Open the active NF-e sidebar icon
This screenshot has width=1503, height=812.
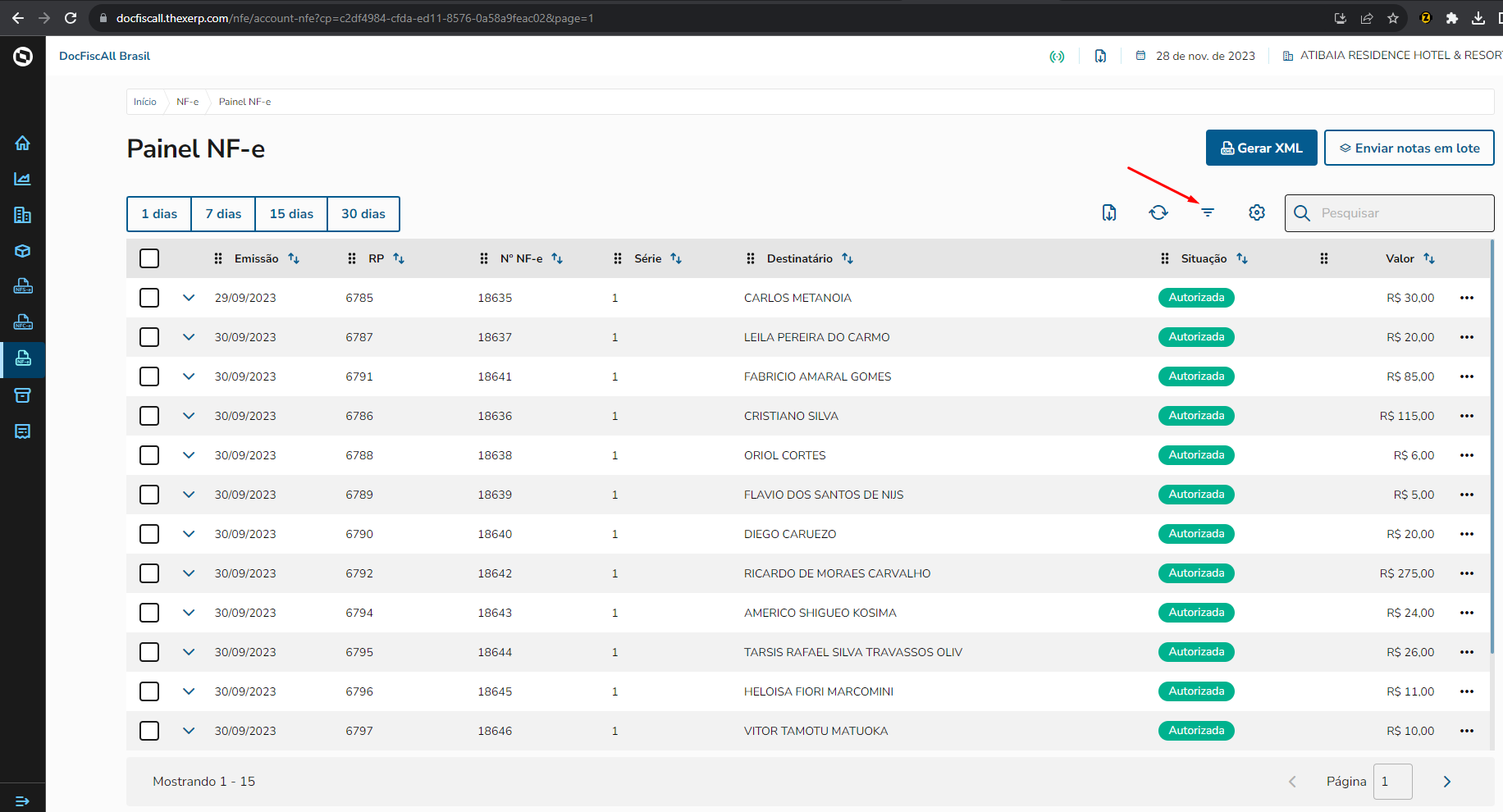(x=22, y=358)
